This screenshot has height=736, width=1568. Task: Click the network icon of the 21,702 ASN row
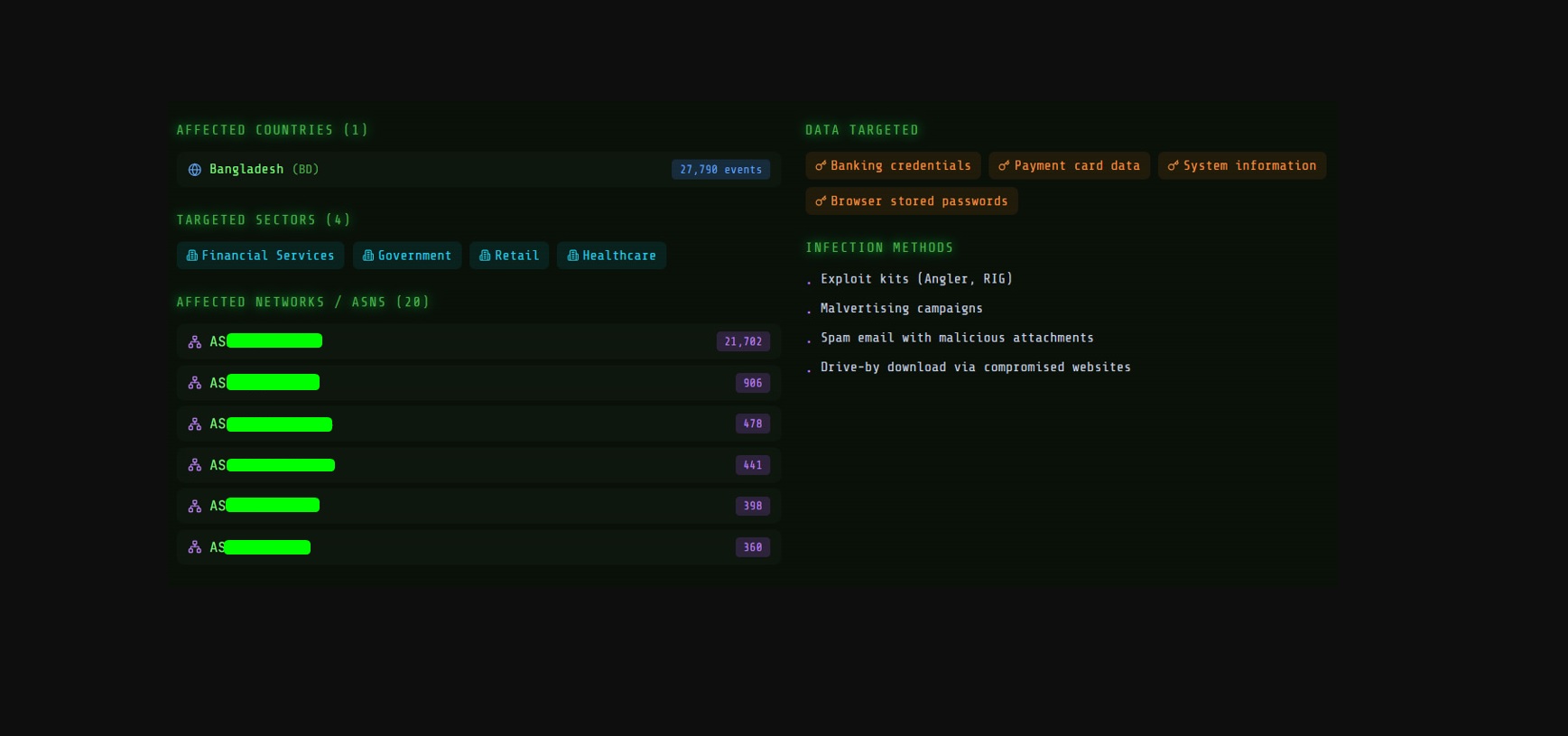pos(194,342)
